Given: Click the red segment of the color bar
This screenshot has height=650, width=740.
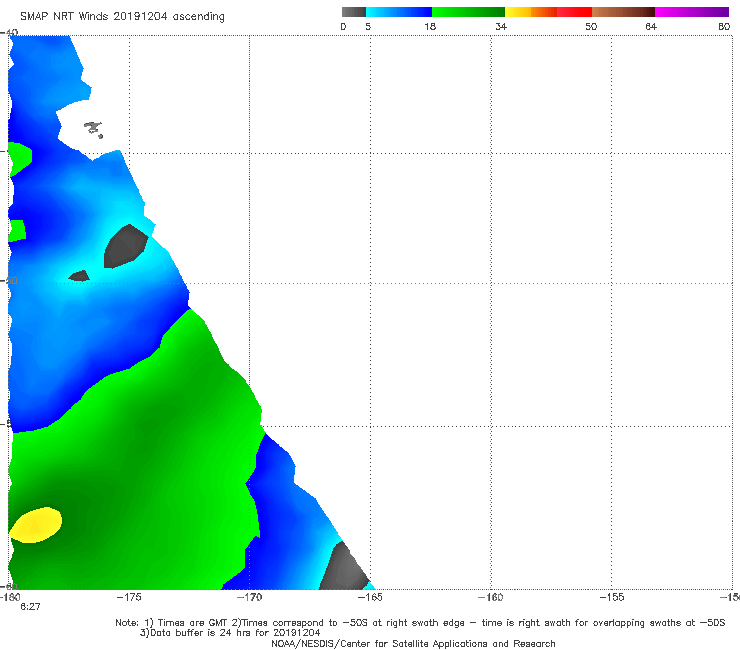Looking at the screenshot, I should 574,12.
